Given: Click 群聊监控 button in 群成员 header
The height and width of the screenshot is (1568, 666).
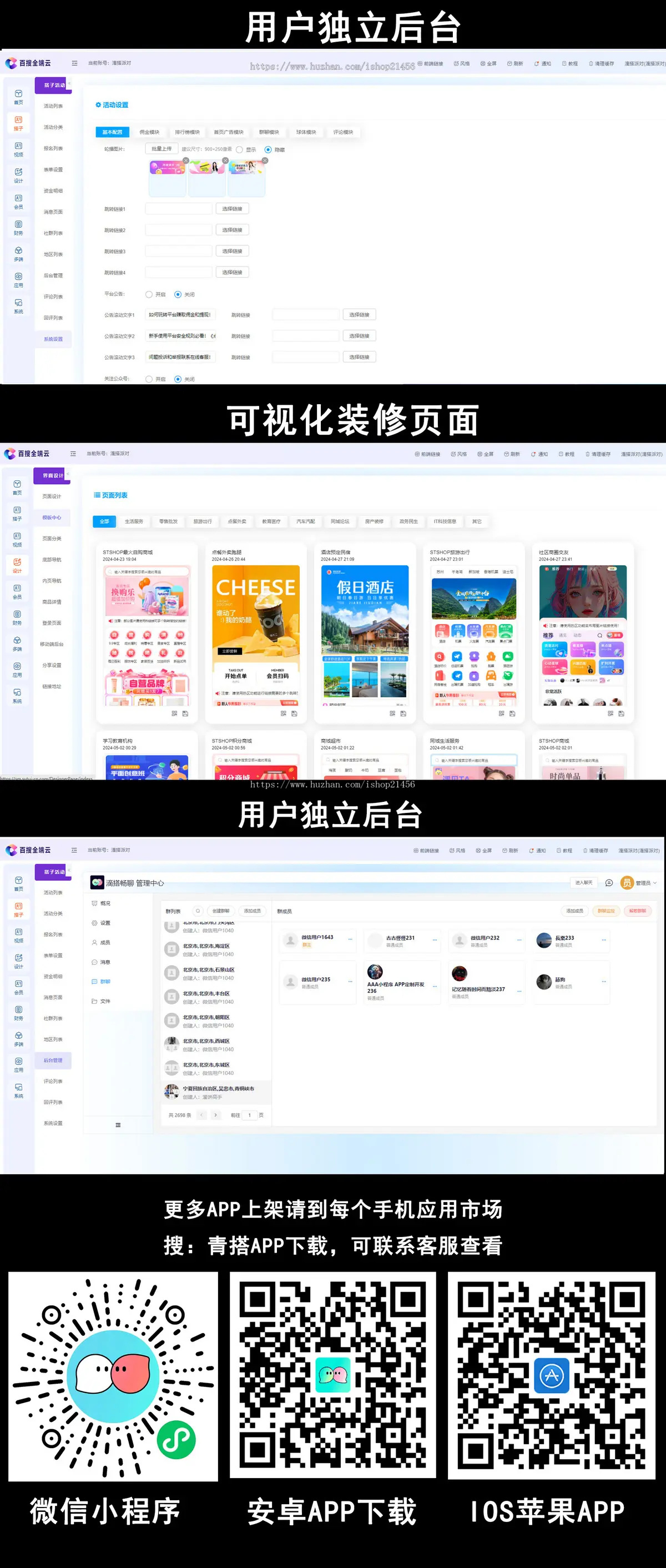Looking at the screenshot, I should [x=606, y=911].
